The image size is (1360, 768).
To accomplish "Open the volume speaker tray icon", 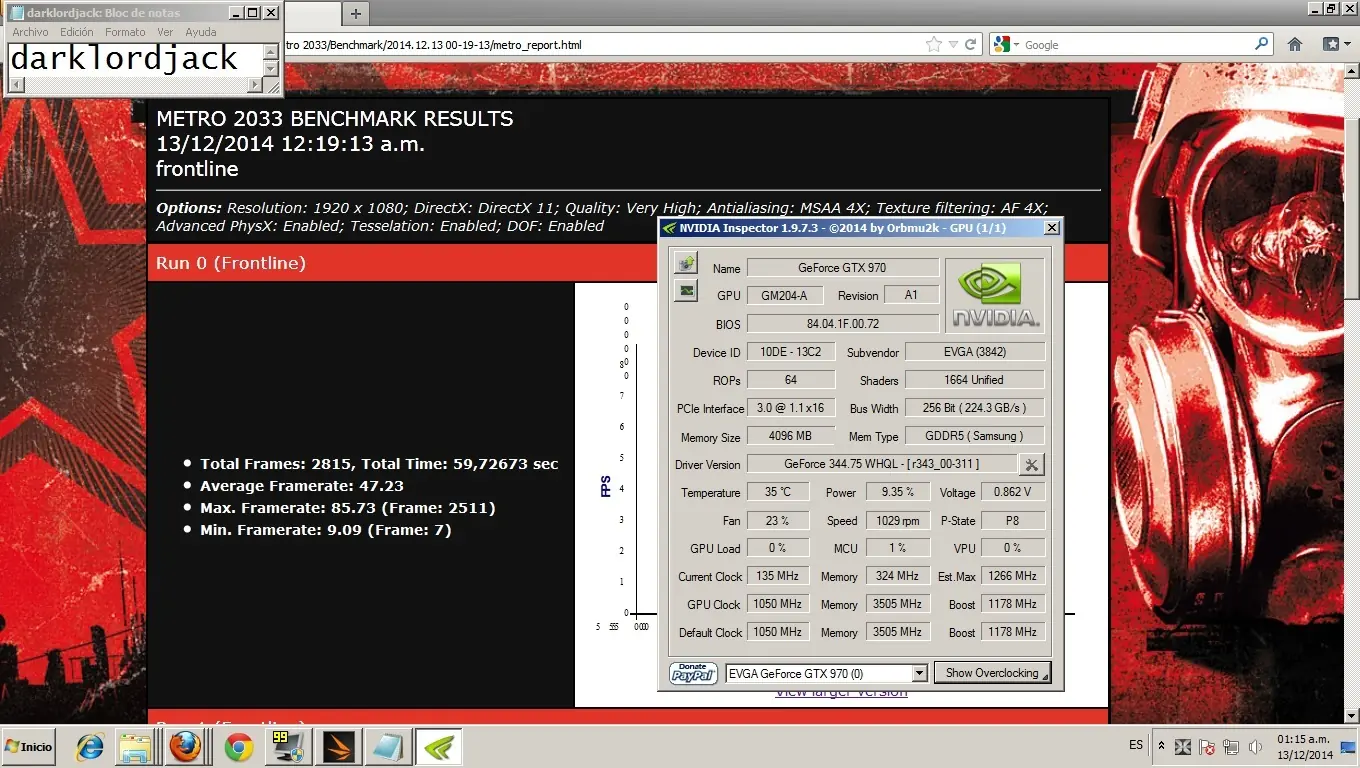I will [1255, 747].
